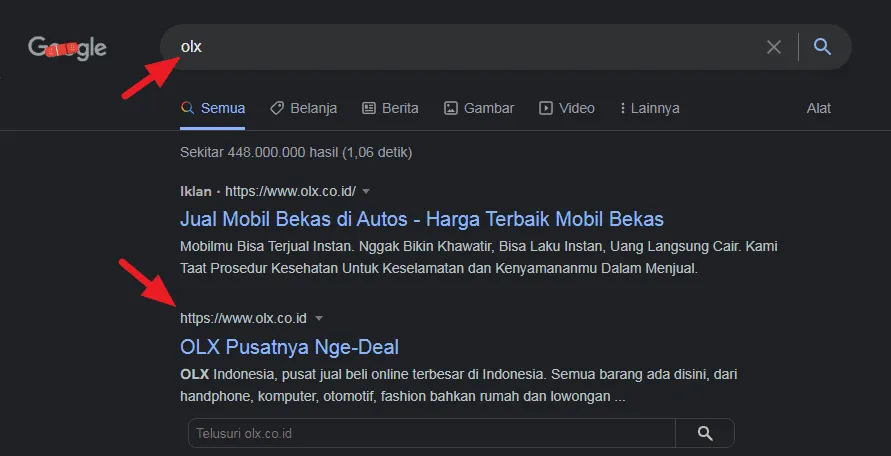
Task: Expand the arrow beside https://www.olx.co.id
Action: (319, 318)
